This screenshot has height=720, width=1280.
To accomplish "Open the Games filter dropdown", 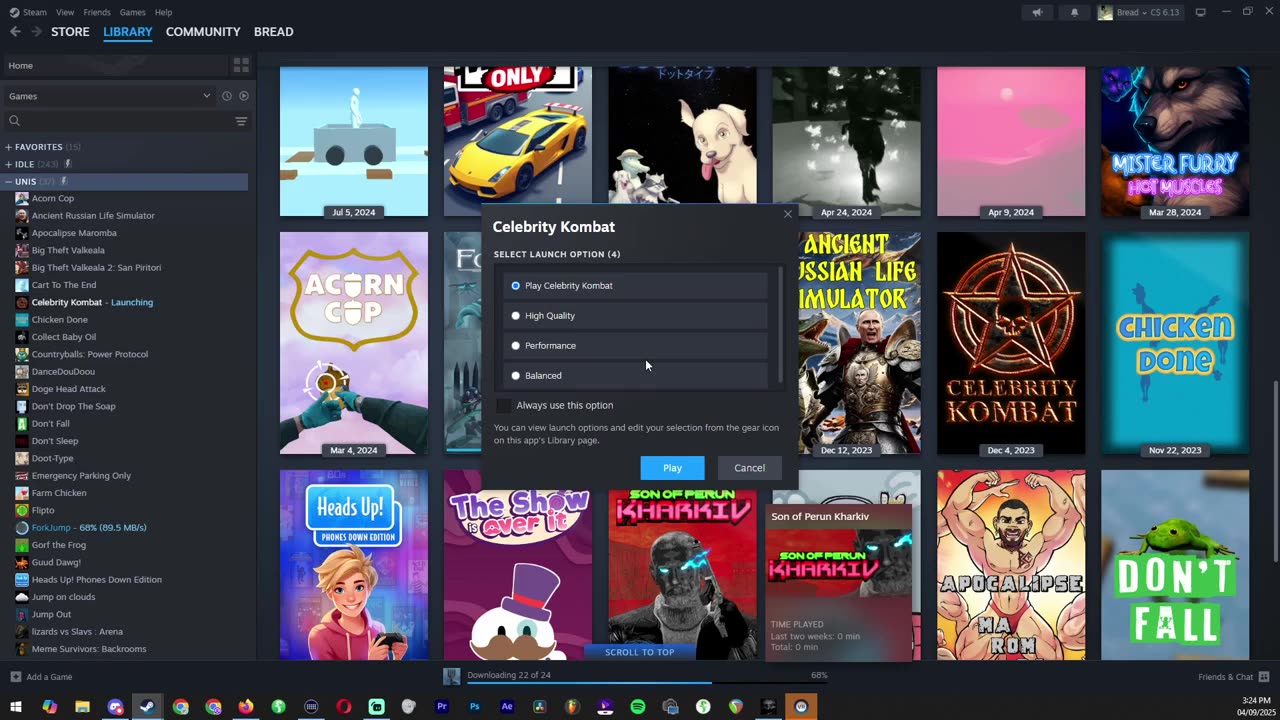I will pos(110,96).
